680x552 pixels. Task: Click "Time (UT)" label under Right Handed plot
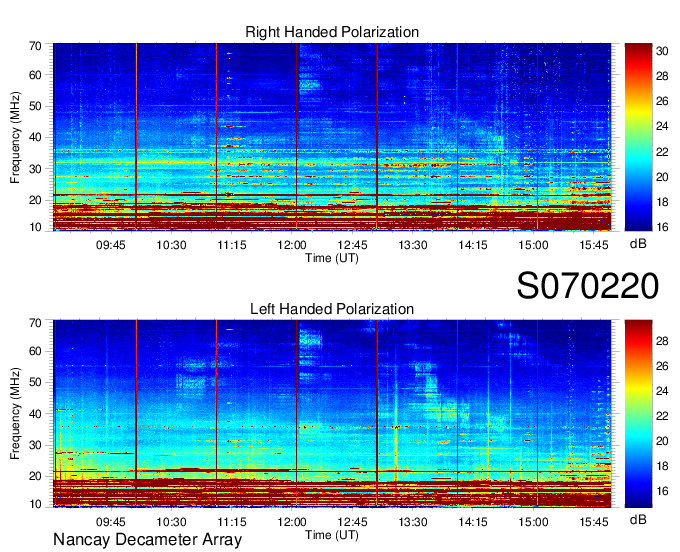332,258
